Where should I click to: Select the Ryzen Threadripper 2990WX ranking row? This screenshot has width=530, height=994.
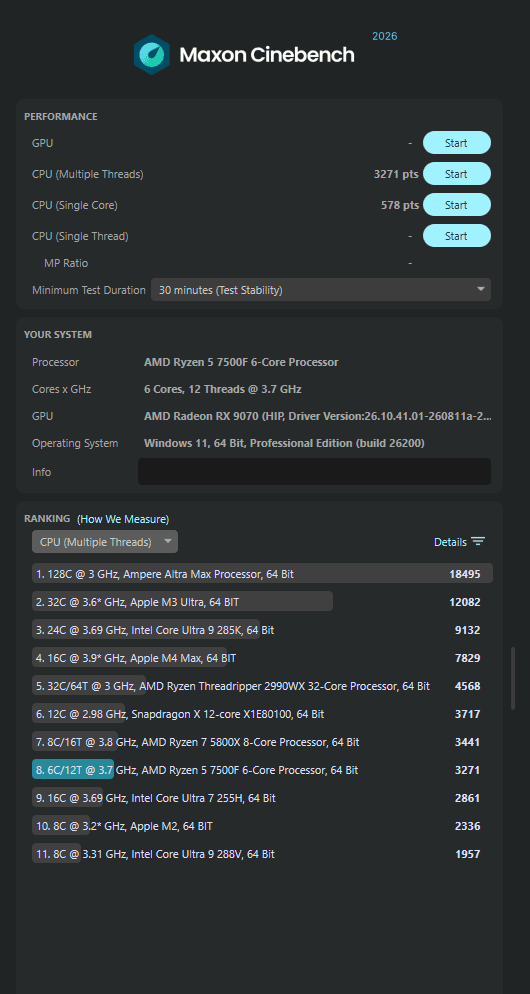(262, 686)
